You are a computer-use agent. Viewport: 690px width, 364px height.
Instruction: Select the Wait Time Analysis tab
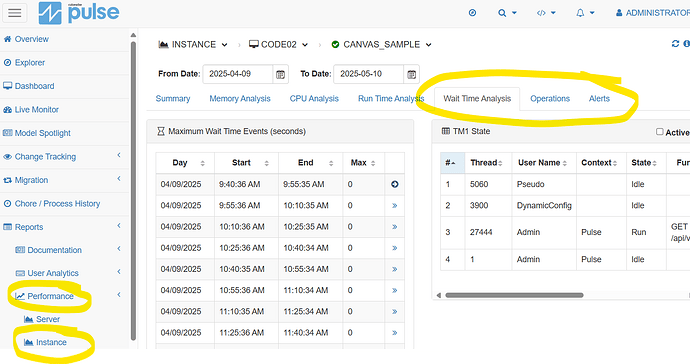tap(477, 99)
